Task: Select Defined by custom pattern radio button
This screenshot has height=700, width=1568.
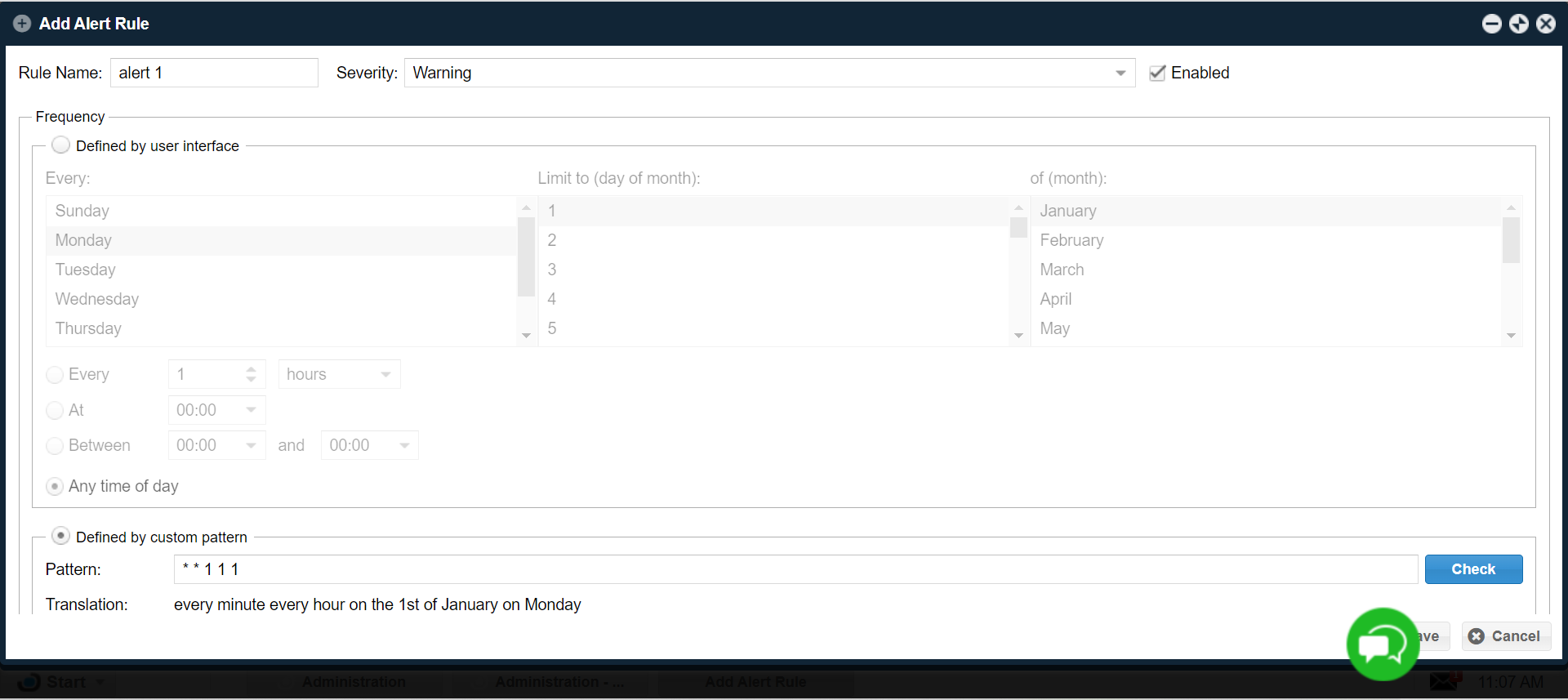Action: (60, 536)
